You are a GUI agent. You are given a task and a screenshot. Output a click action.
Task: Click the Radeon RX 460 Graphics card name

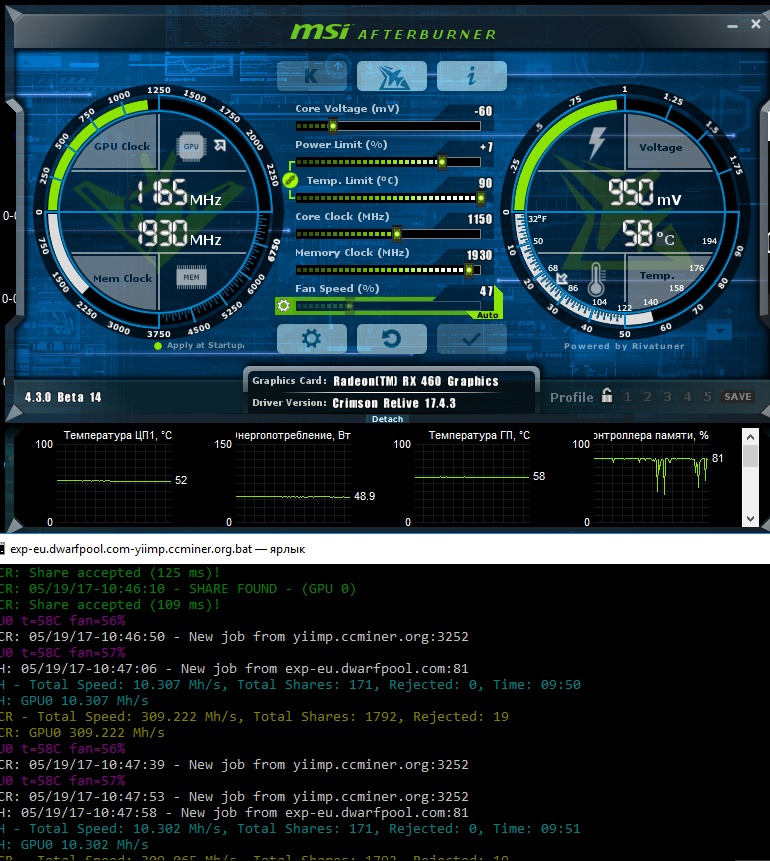click(x=416, y=381)
